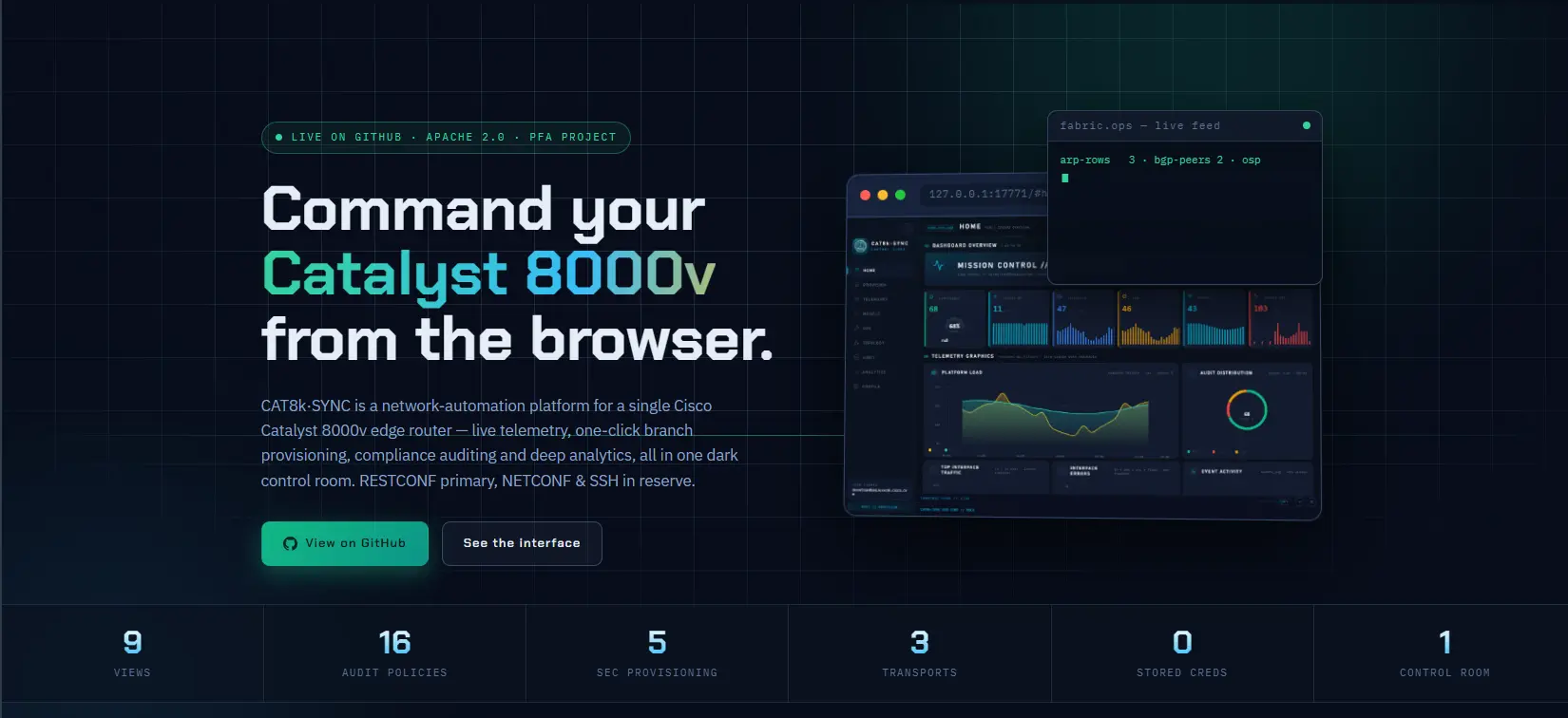Open the teal bar card showing 11

pos(1020,319)
